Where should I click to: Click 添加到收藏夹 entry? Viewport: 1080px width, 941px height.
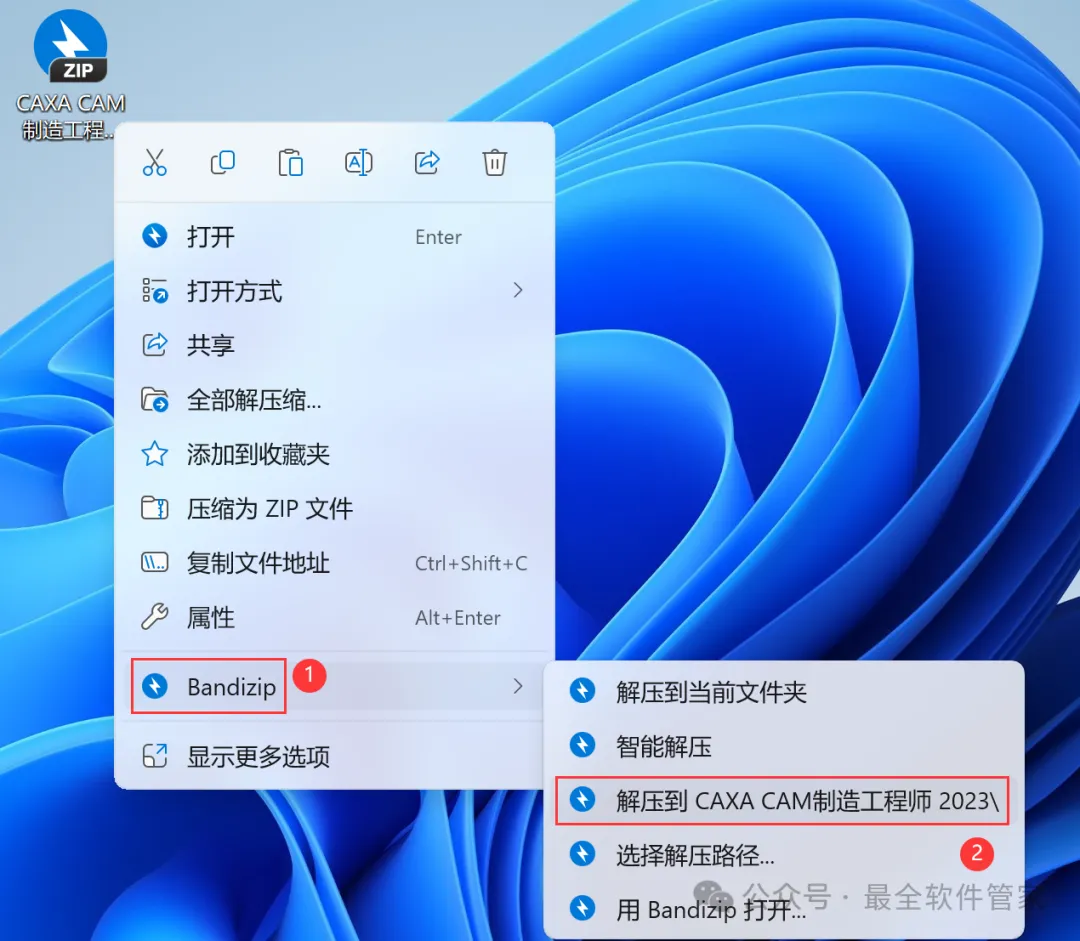pyautogui.click(x=334, y=454)
